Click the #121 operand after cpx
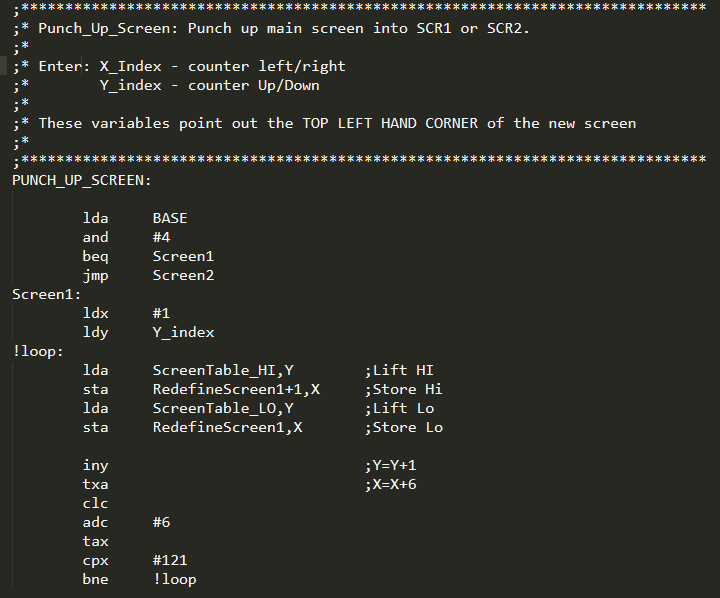This screenshot has height=598, width=720. click(x=170, y=560)
